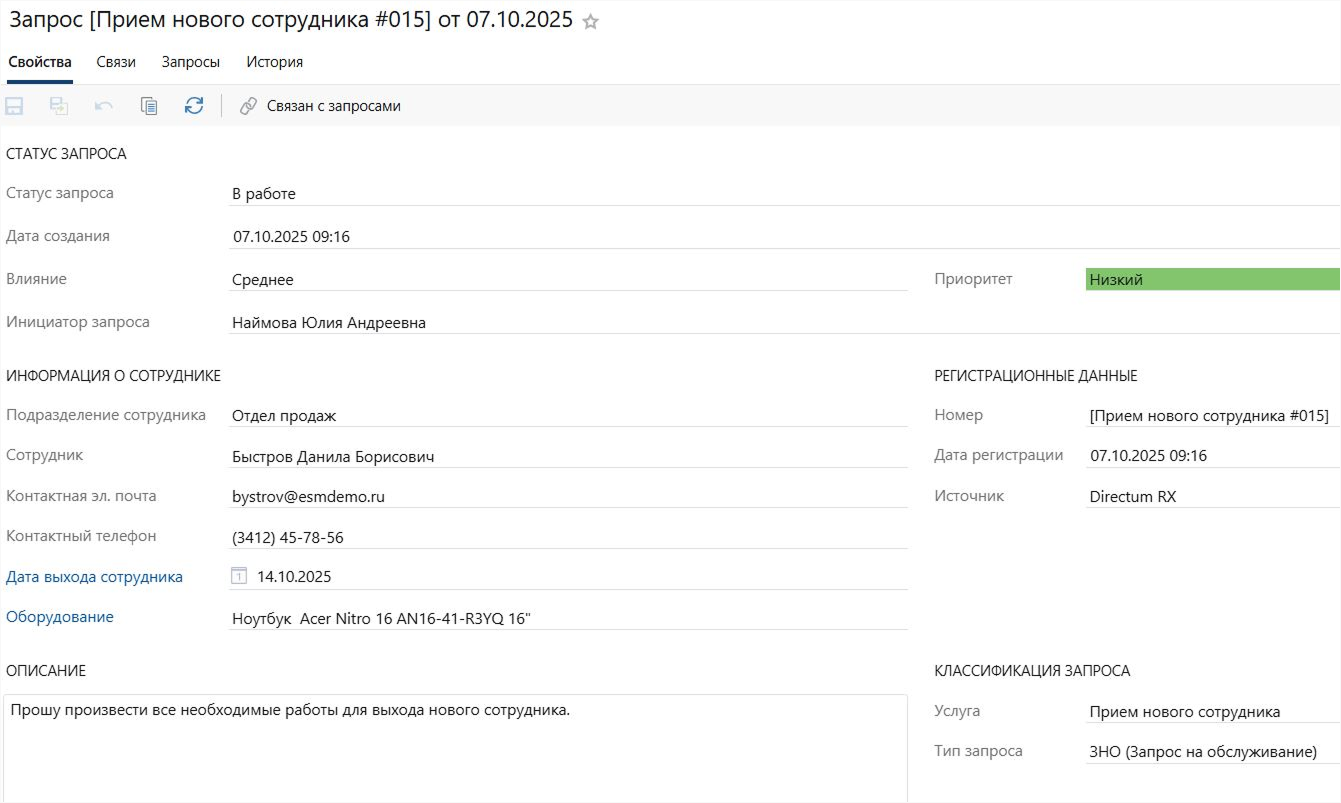1341x803 pixels.
Task: Click the bystrov@esmdemo.ru email field
Action: 567,497
